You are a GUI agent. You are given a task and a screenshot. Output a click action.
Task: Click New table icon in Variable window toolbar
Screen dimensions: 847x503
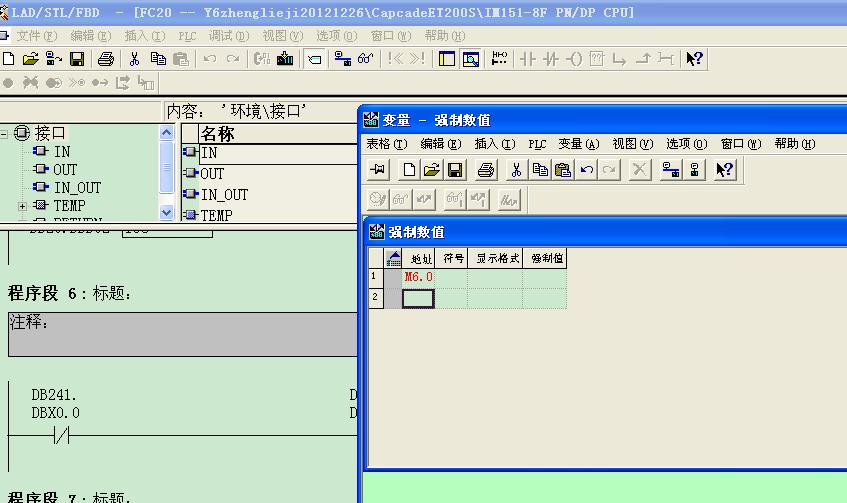[x=409, y=170]
